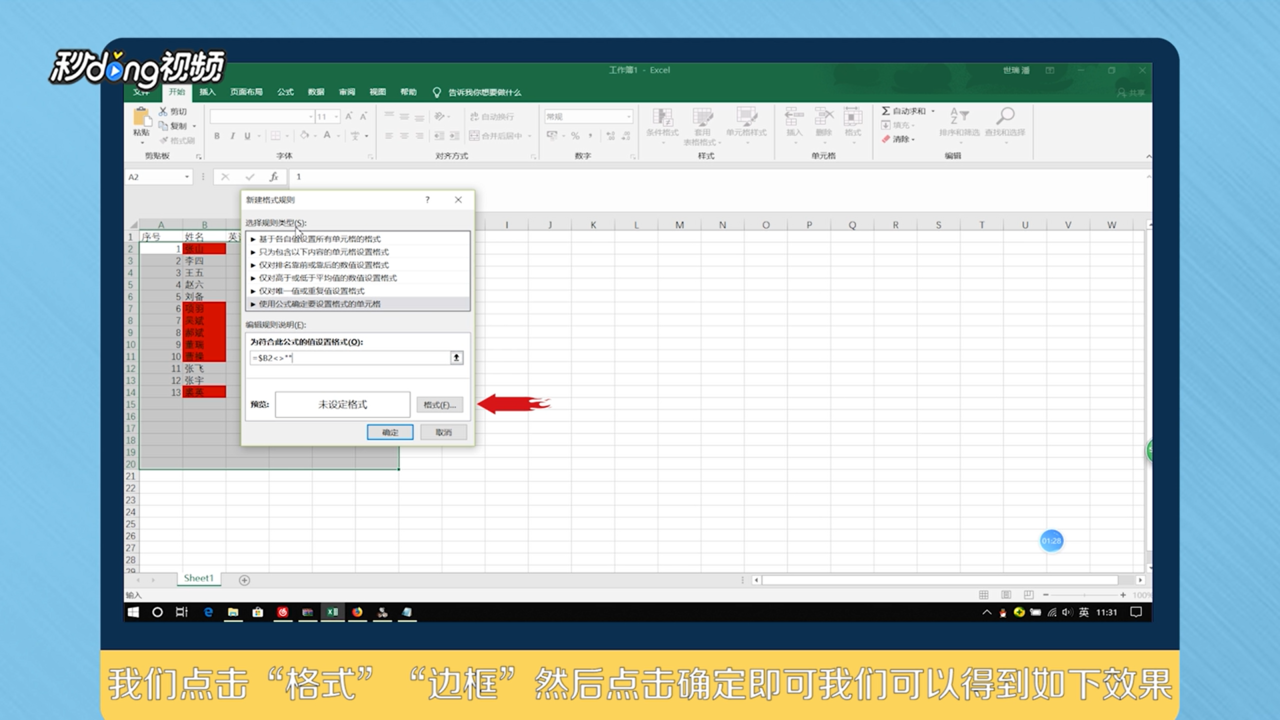Switch to the 插入 ribbon tab

pos(207,92)
